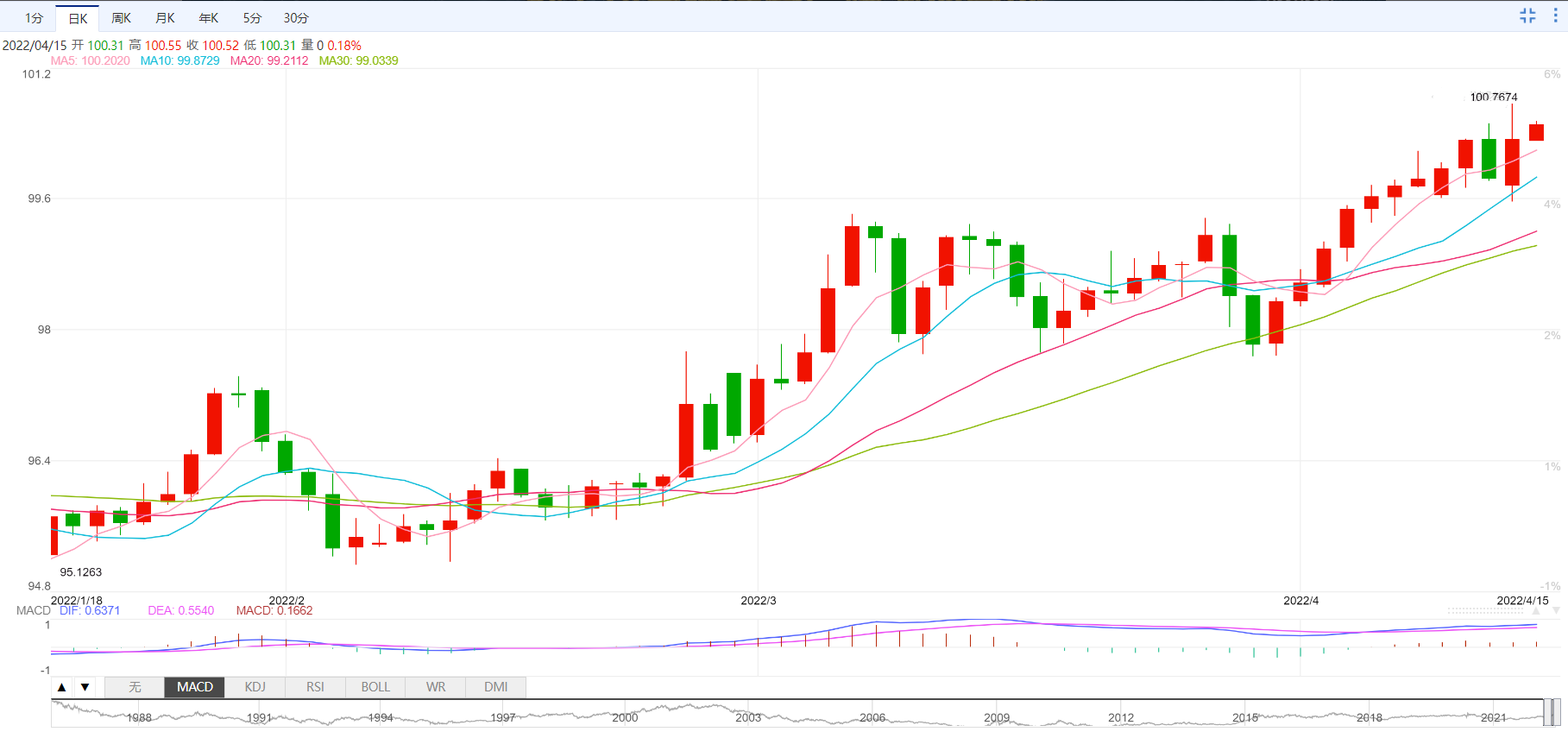The width and height of the screenshot is (1568, 738).
Task: Select the 无 (no indicator) option
Action: click(135, 687)
